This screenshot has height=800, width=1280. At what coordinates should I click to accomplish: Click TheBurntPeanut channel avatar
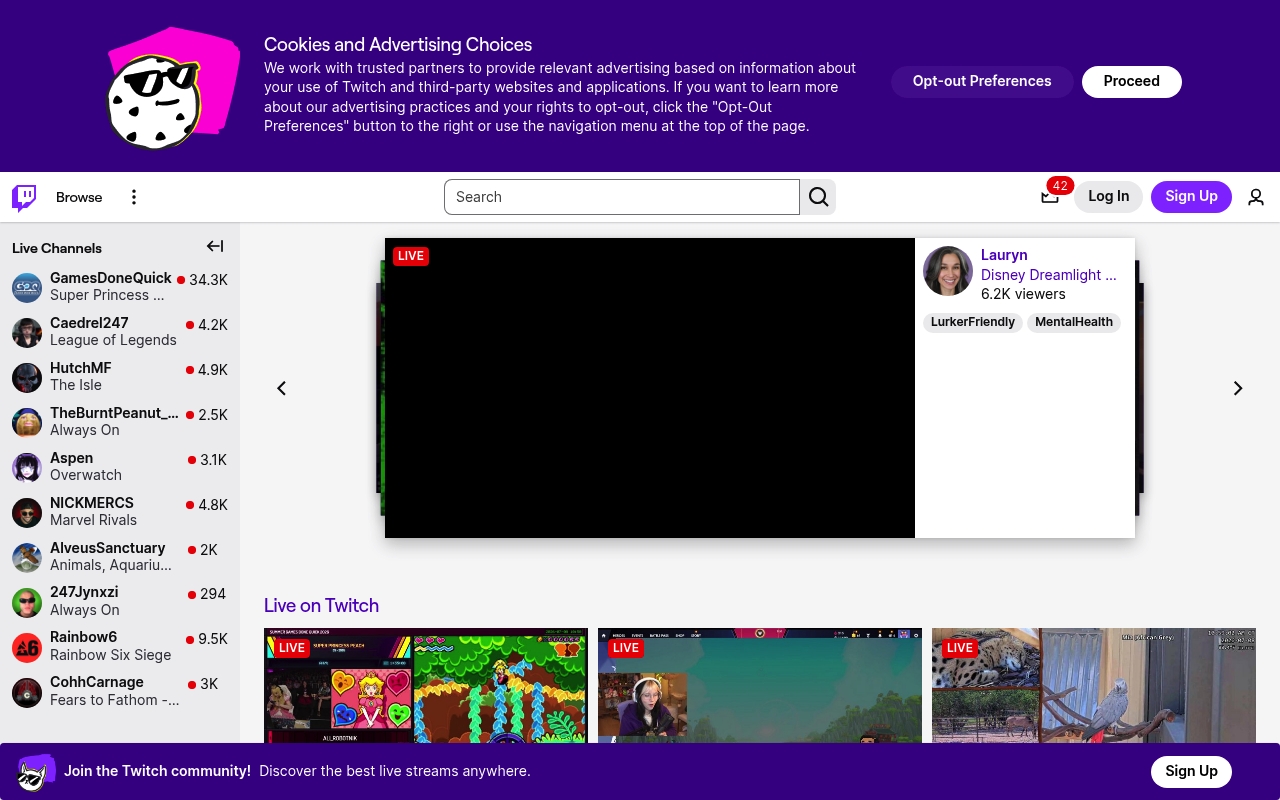point(27,423)
